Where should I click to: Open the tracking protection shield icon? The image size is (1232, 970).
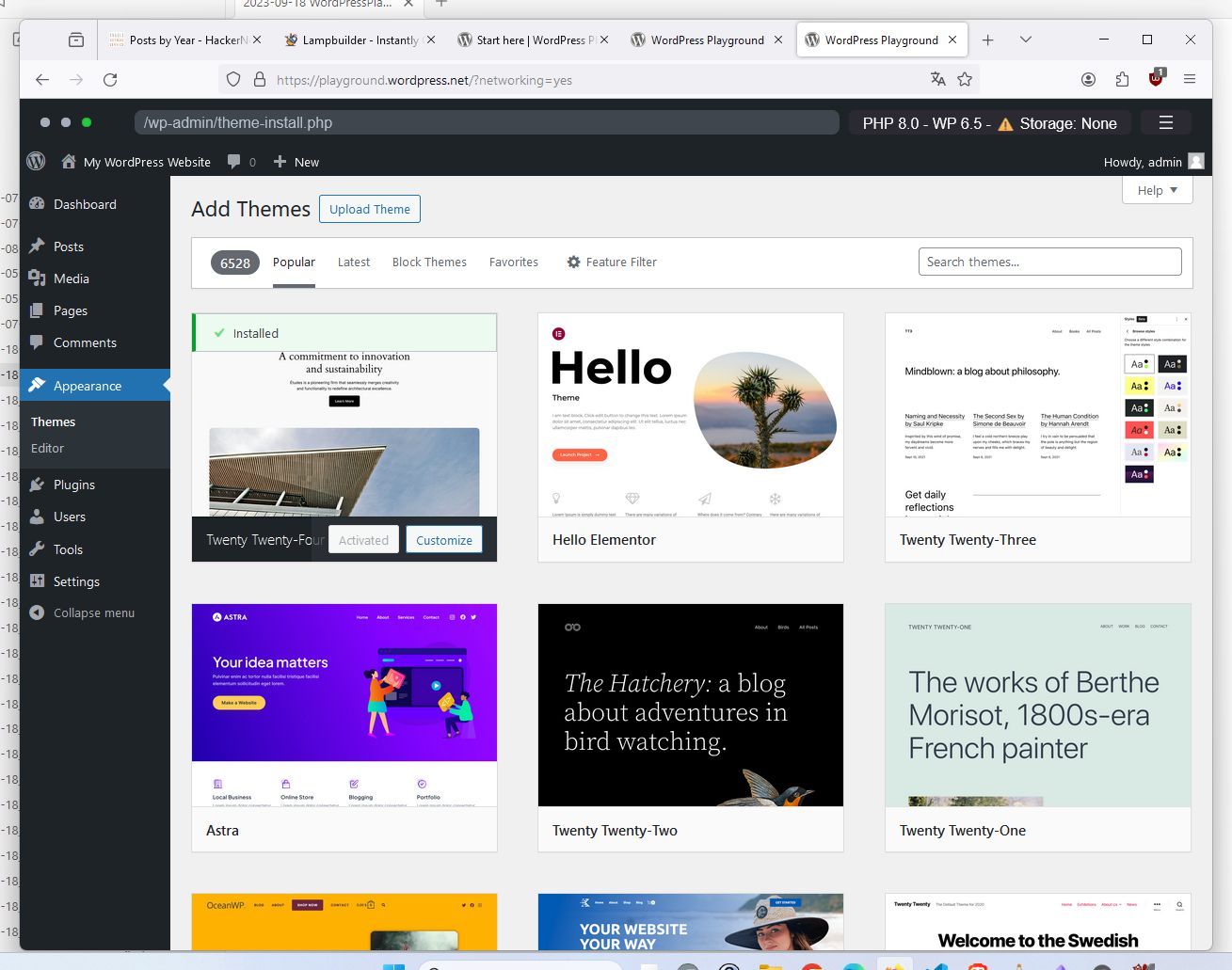tap(233, 80)
